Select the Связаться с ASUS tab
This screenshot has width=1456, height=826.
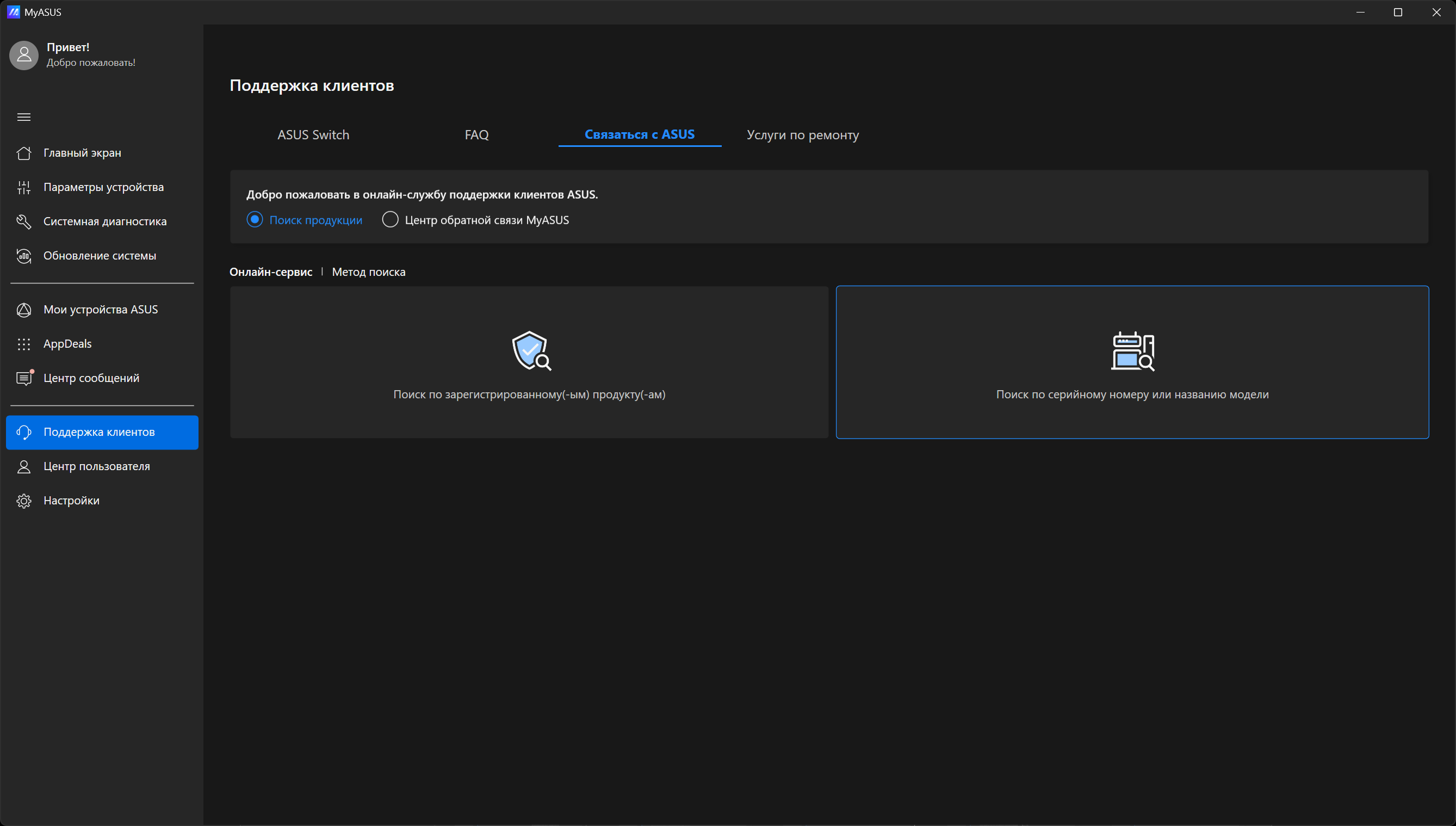point(640,135)
